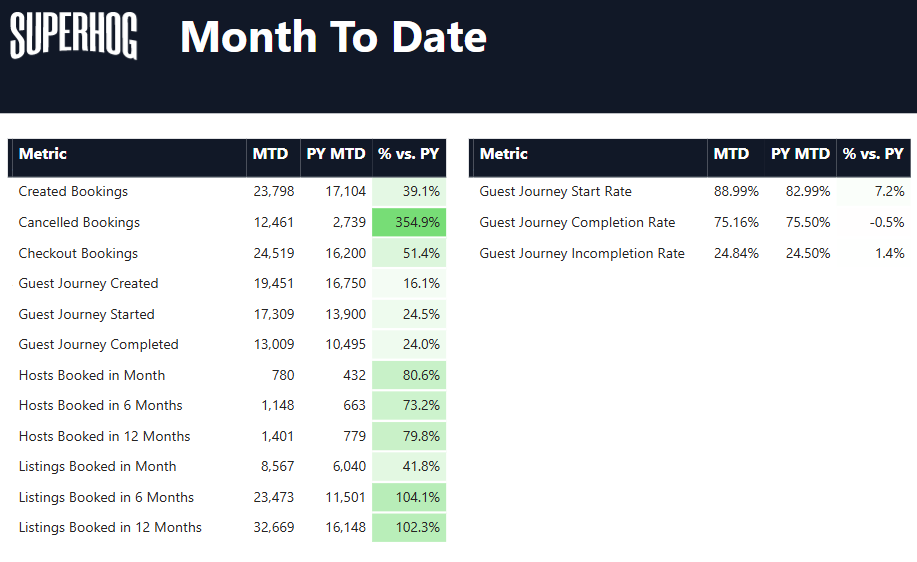This screenshot has height=562, width=917.
Task: Click % vs. PY header in bookings table
Action: (408, 154)
